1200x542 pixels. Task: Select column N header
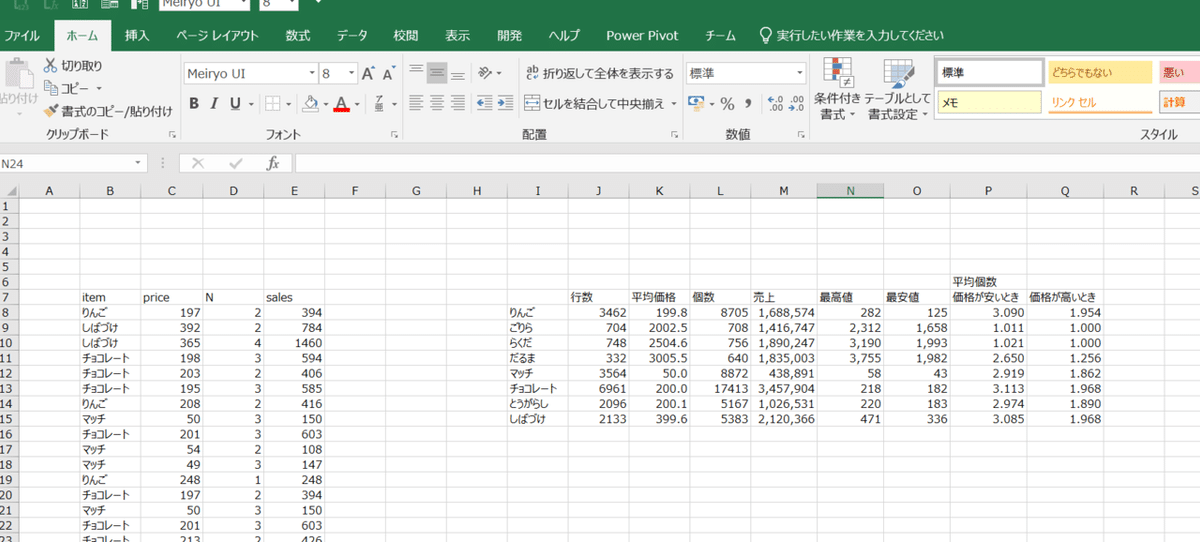click(x=849, y=190)
